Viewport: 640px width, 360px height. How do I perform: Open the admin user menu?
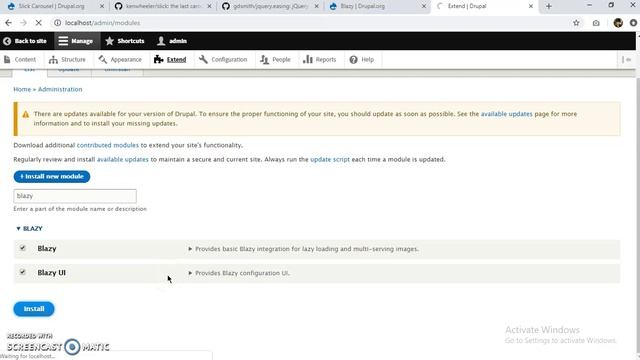pyautogui.click(x=172, y=41)
